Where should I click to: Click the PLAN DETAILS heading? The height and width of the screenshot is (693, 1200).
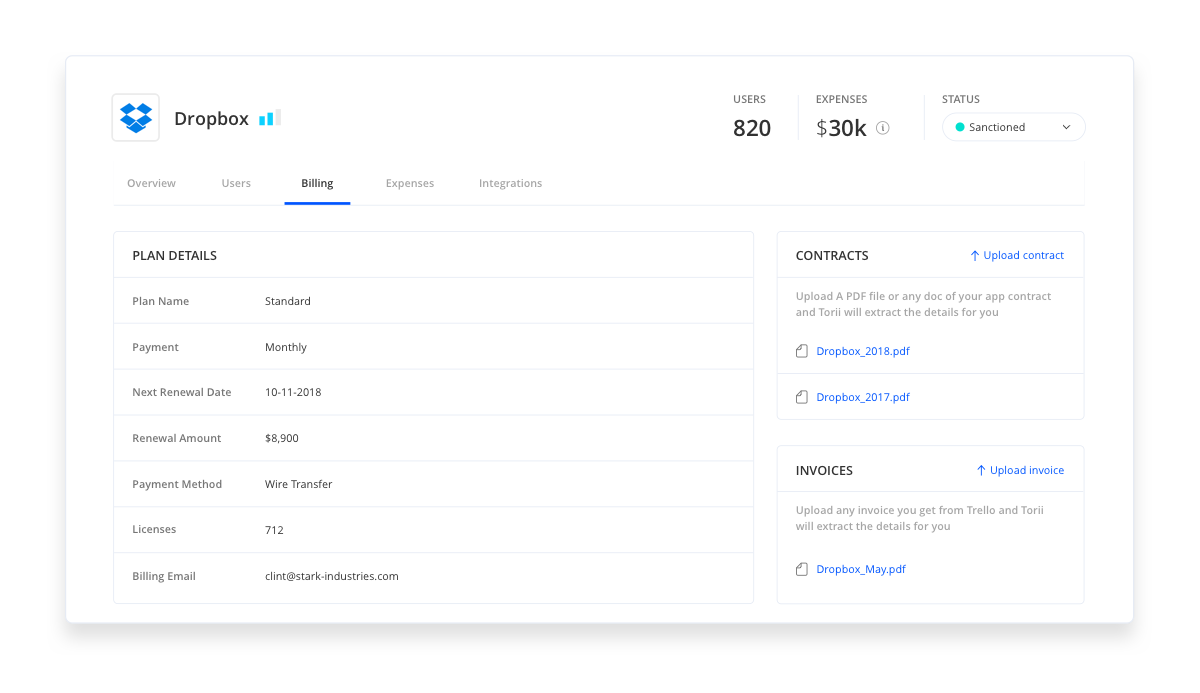click(175, 256)
